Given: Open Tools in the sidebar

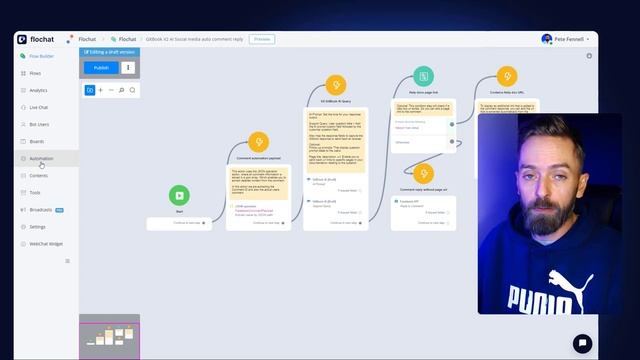Looking at the screenshot, I should click(31, 193).
